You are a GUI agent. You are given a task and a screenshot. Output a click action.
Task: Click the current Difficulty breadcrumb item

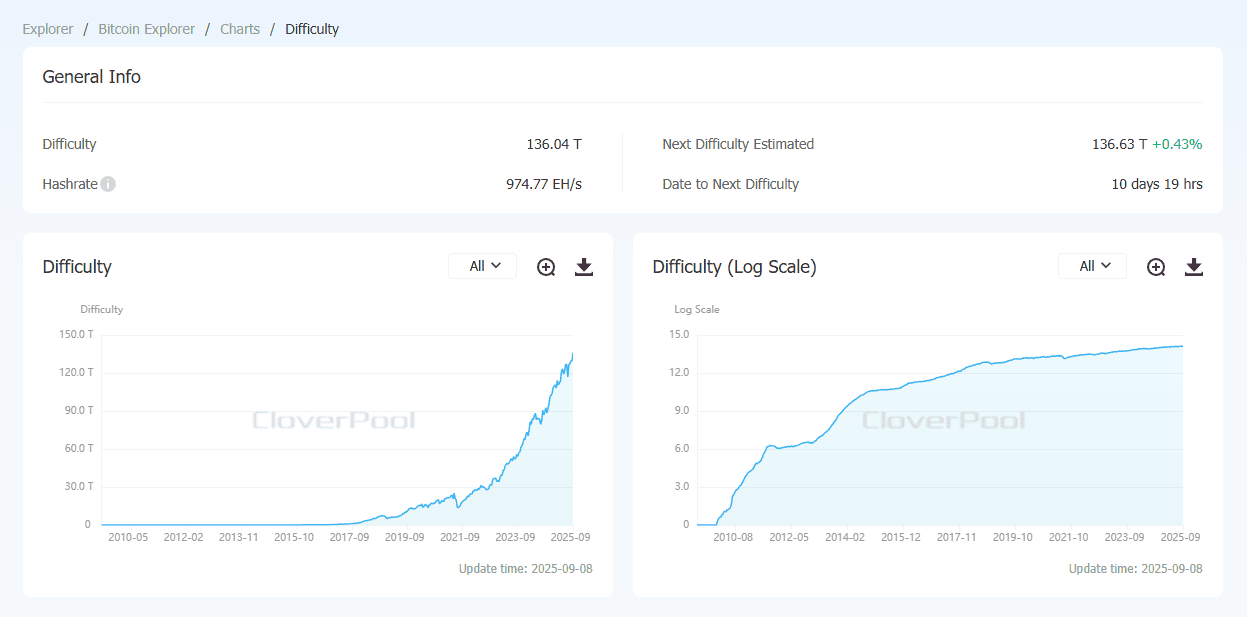pyautogui.click(x=312, y=29)
